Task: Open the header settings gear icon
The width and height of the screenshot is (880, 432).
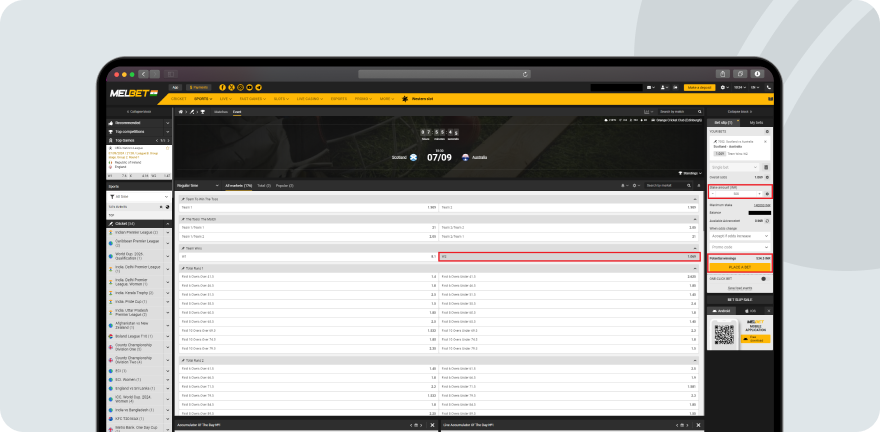Action: 723,88
